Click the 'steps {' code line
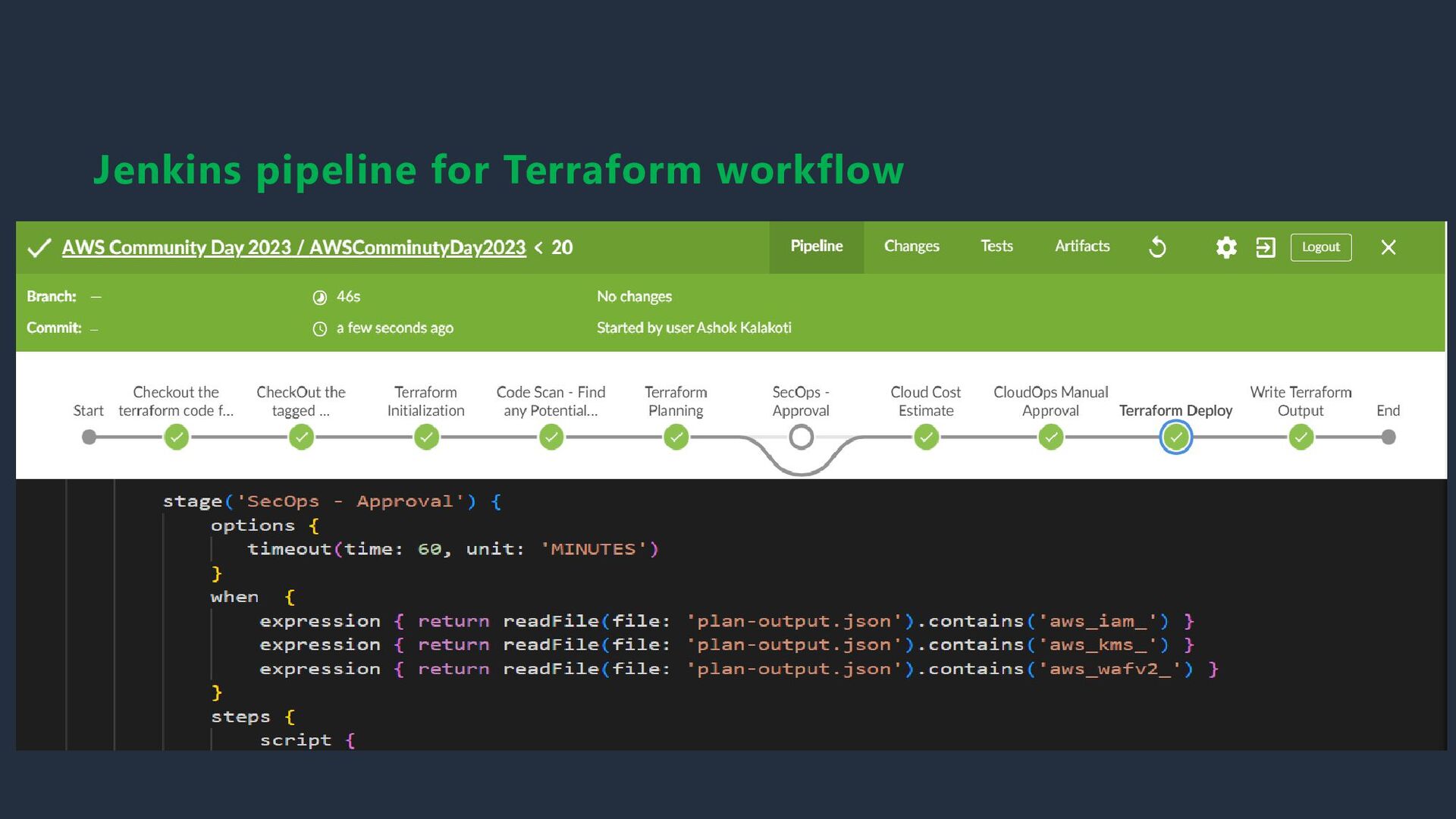 [253, 717]
